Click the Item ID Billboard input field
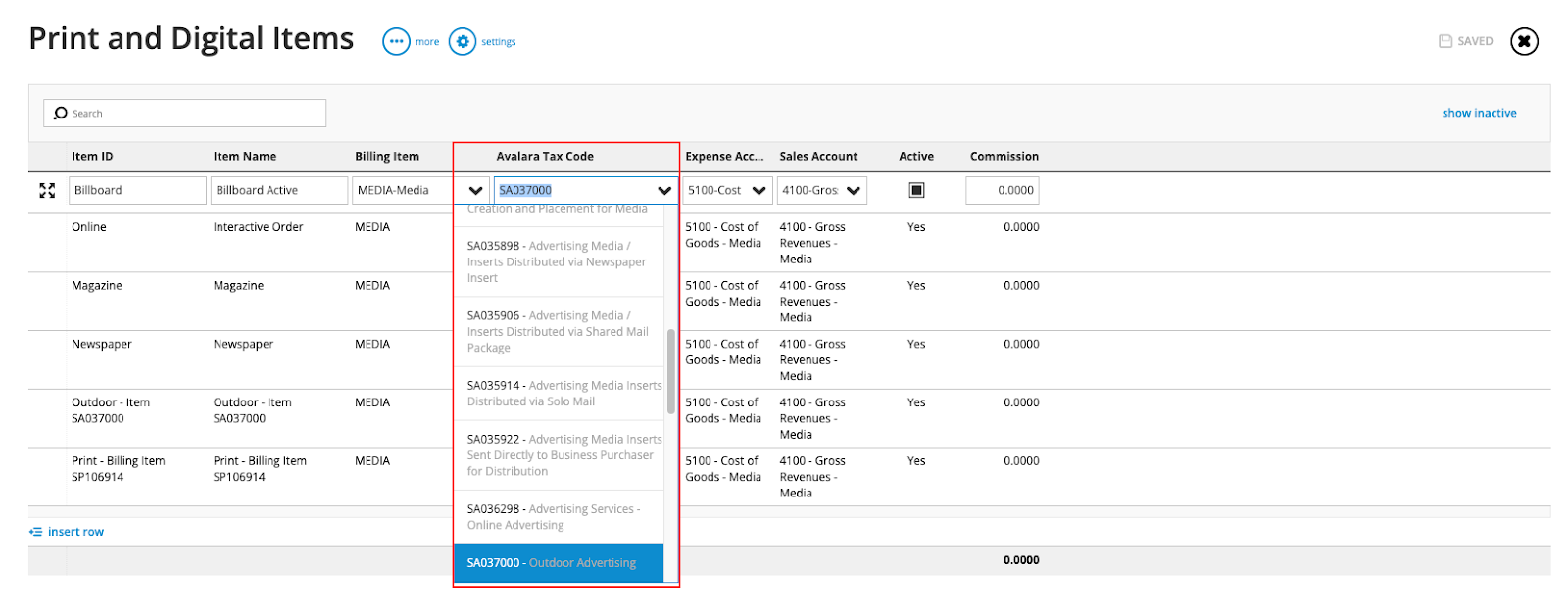Image resolution: width=1568 pixels, height=614 pixels. tap(137, 191)
